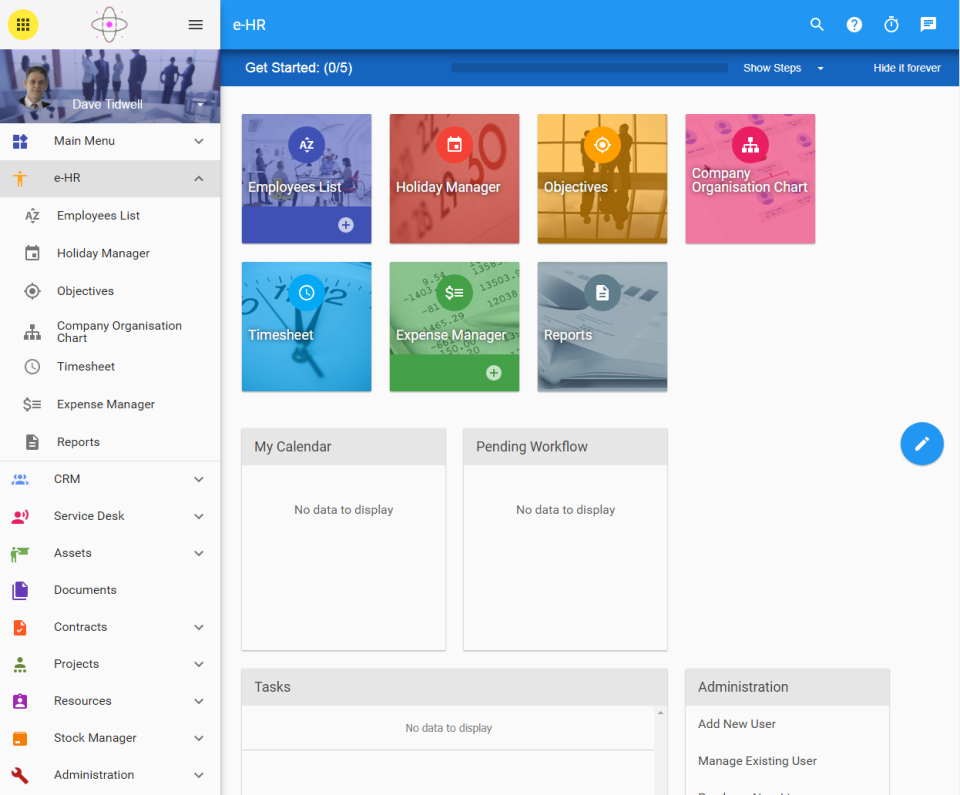Open the Reports icon in the sidebar

30,441
